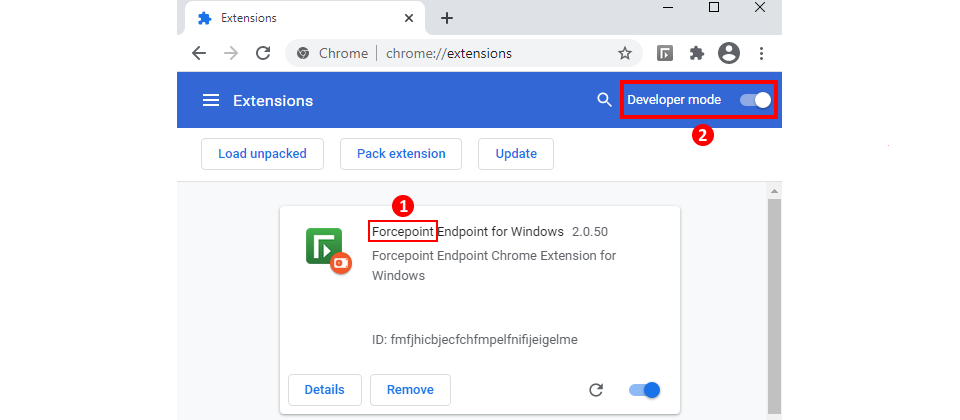
Task: Open the Extensions puzzle-piece menu
Action: pos(697,53)
